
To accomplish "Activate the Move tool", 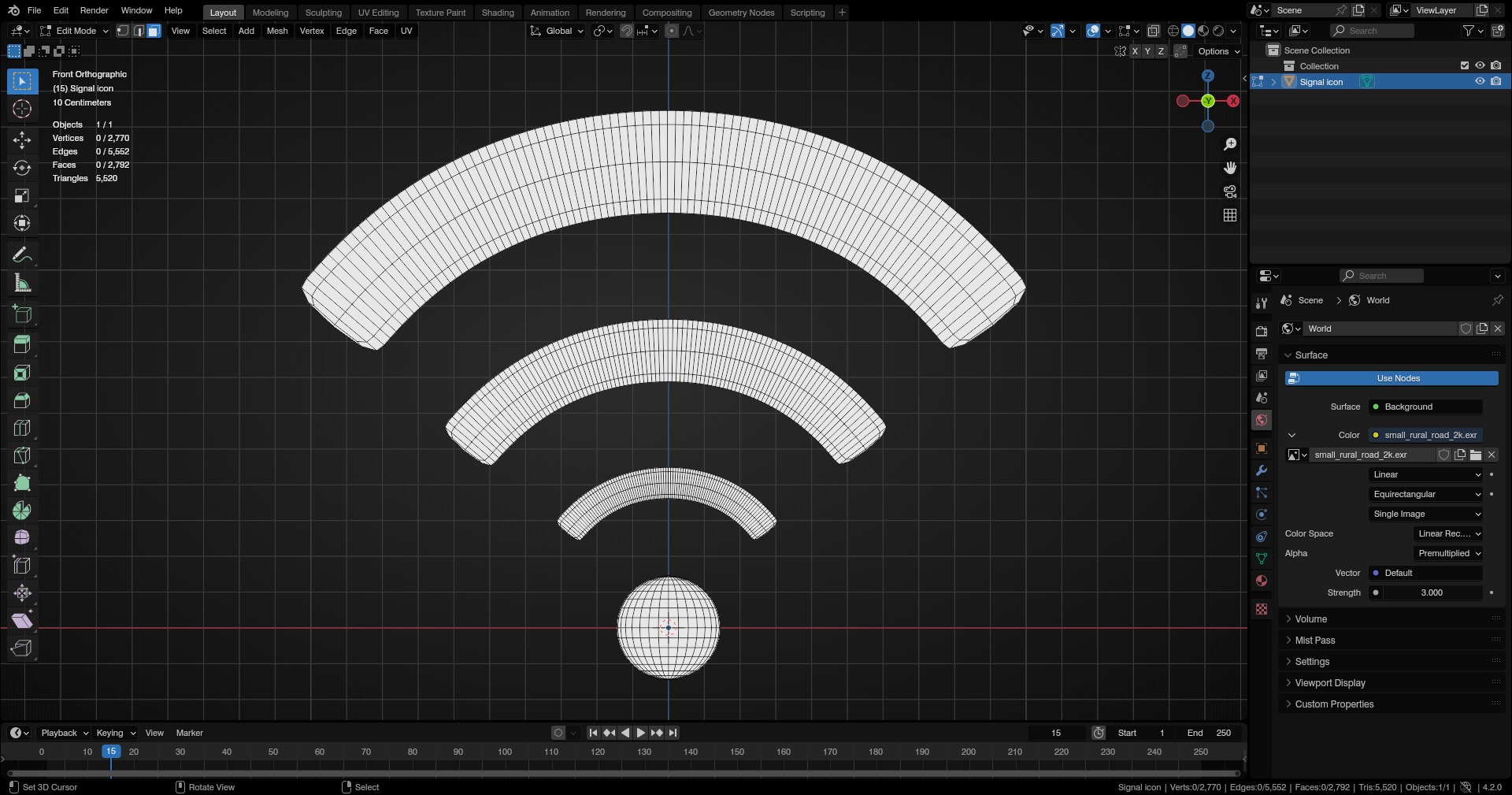I will click(22, 140).
